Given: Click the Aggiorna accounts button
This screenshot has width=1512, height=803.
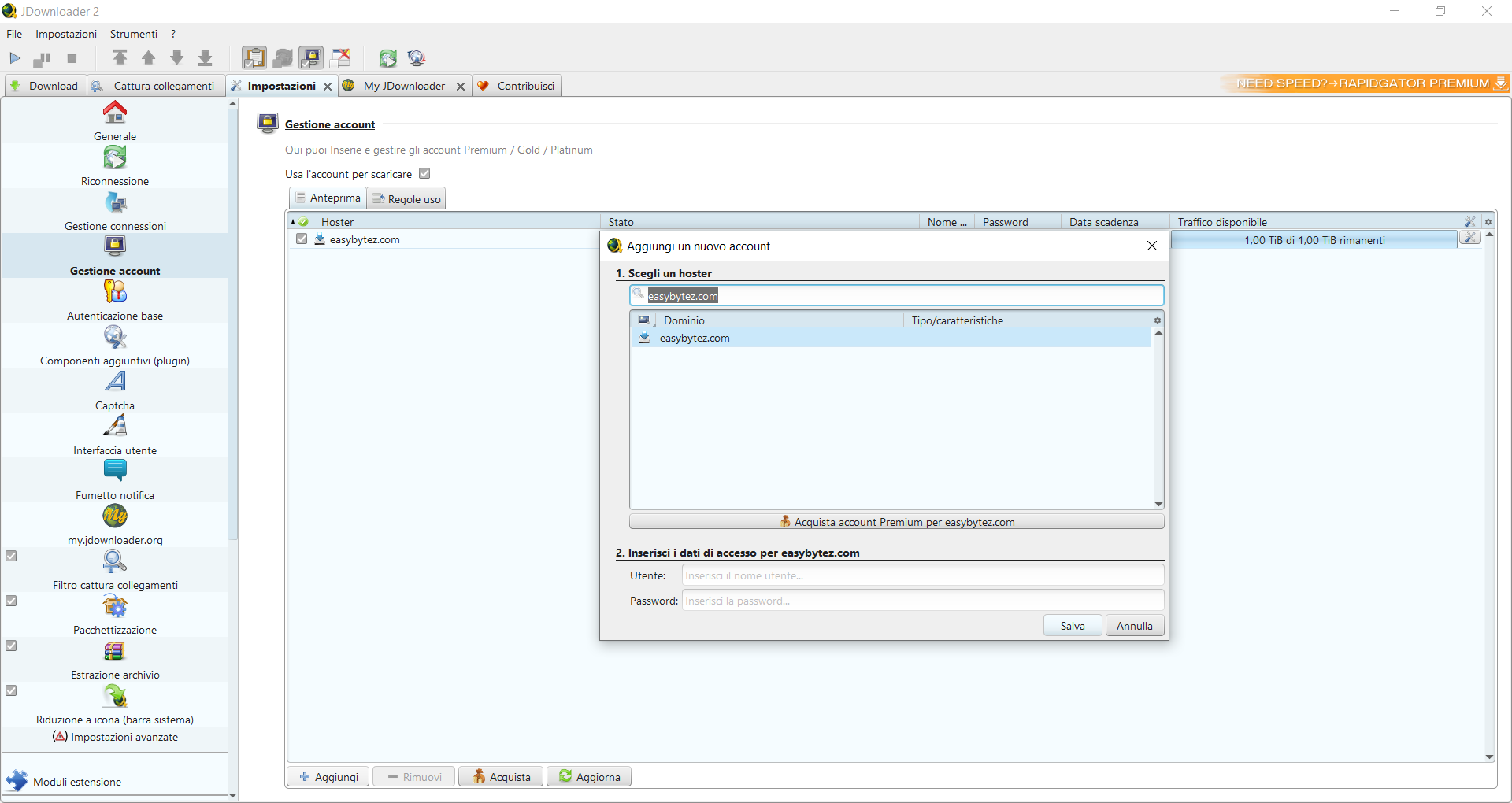Looking at the screenshot, I should pyautogui.click(x=590, y=777).
